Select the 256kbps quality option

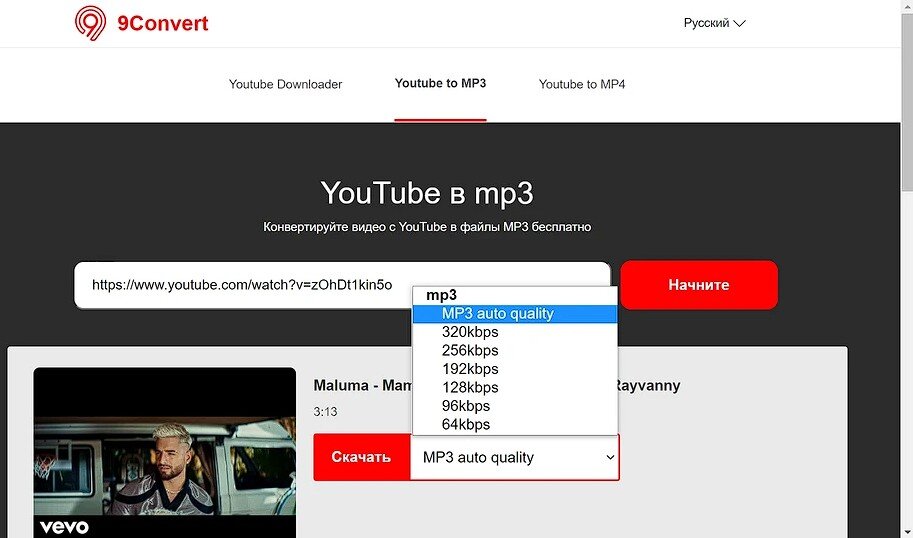515,351
